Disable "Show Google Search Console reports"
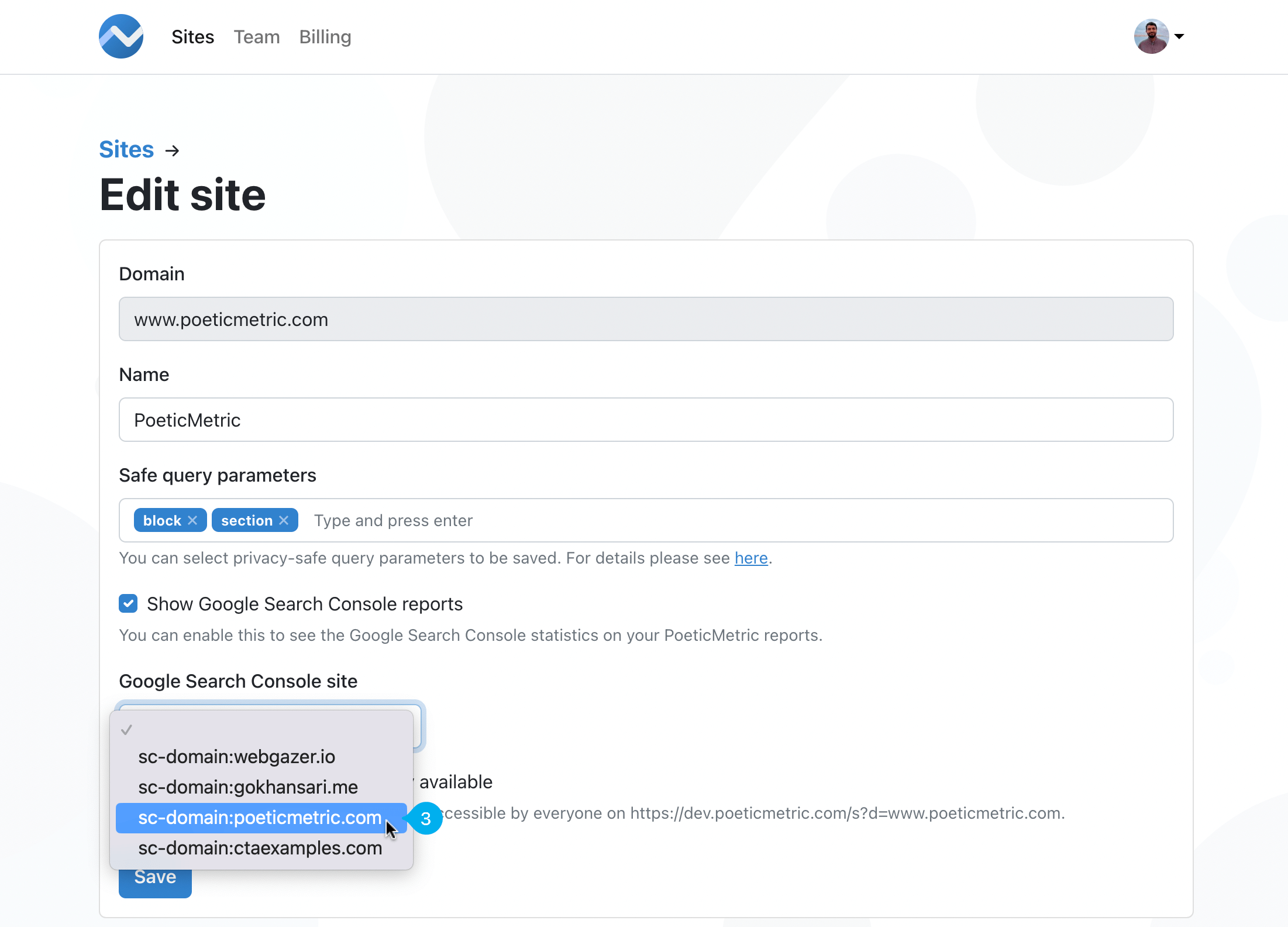Screen dimensions: 1288x927 128,603
